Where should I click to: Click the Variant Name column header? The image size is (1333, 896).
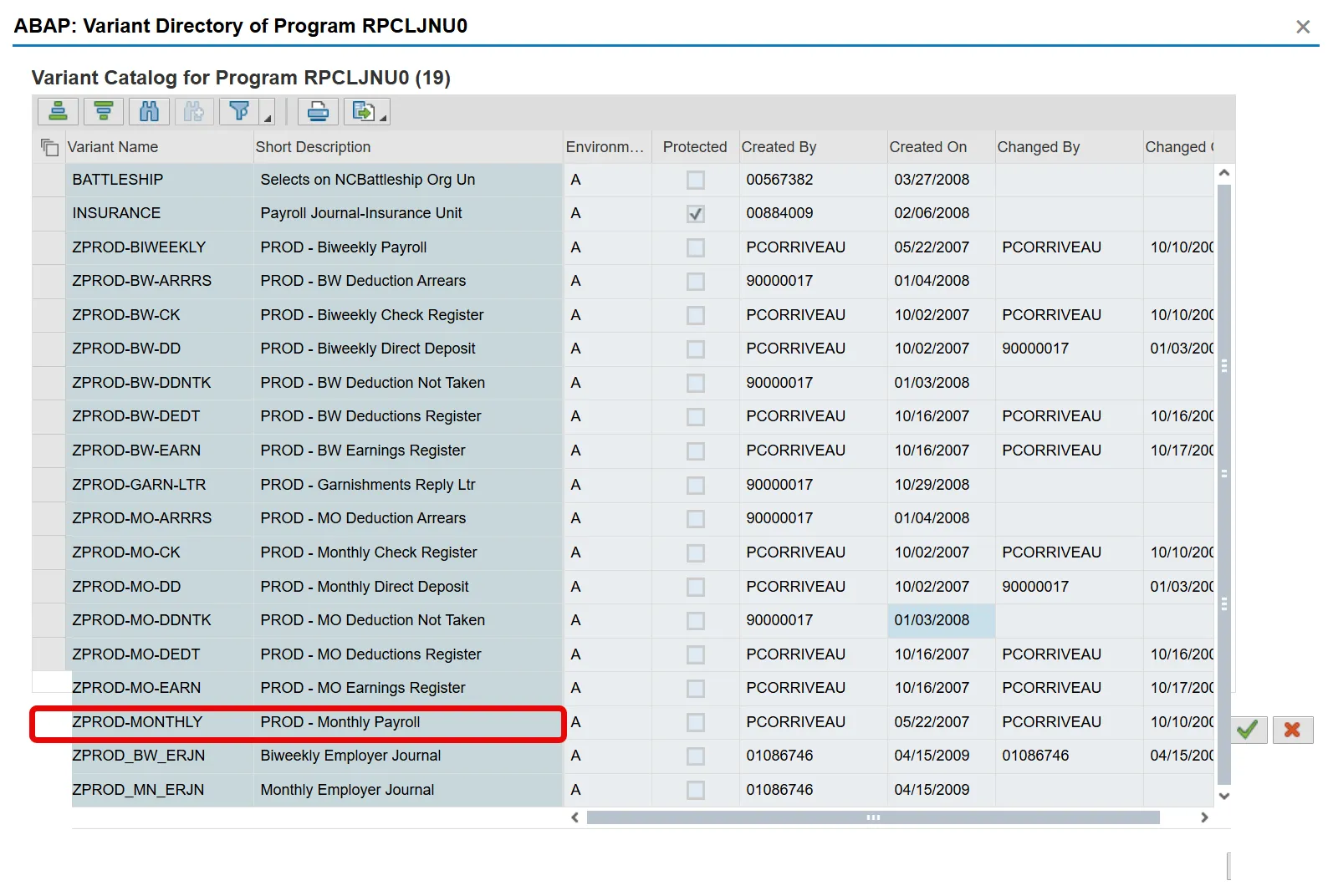click(x=113, y=147)
